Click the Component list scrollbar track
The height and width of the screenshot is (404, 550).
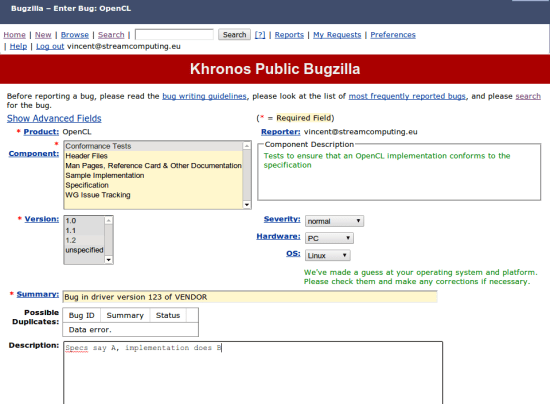(247, 175)
